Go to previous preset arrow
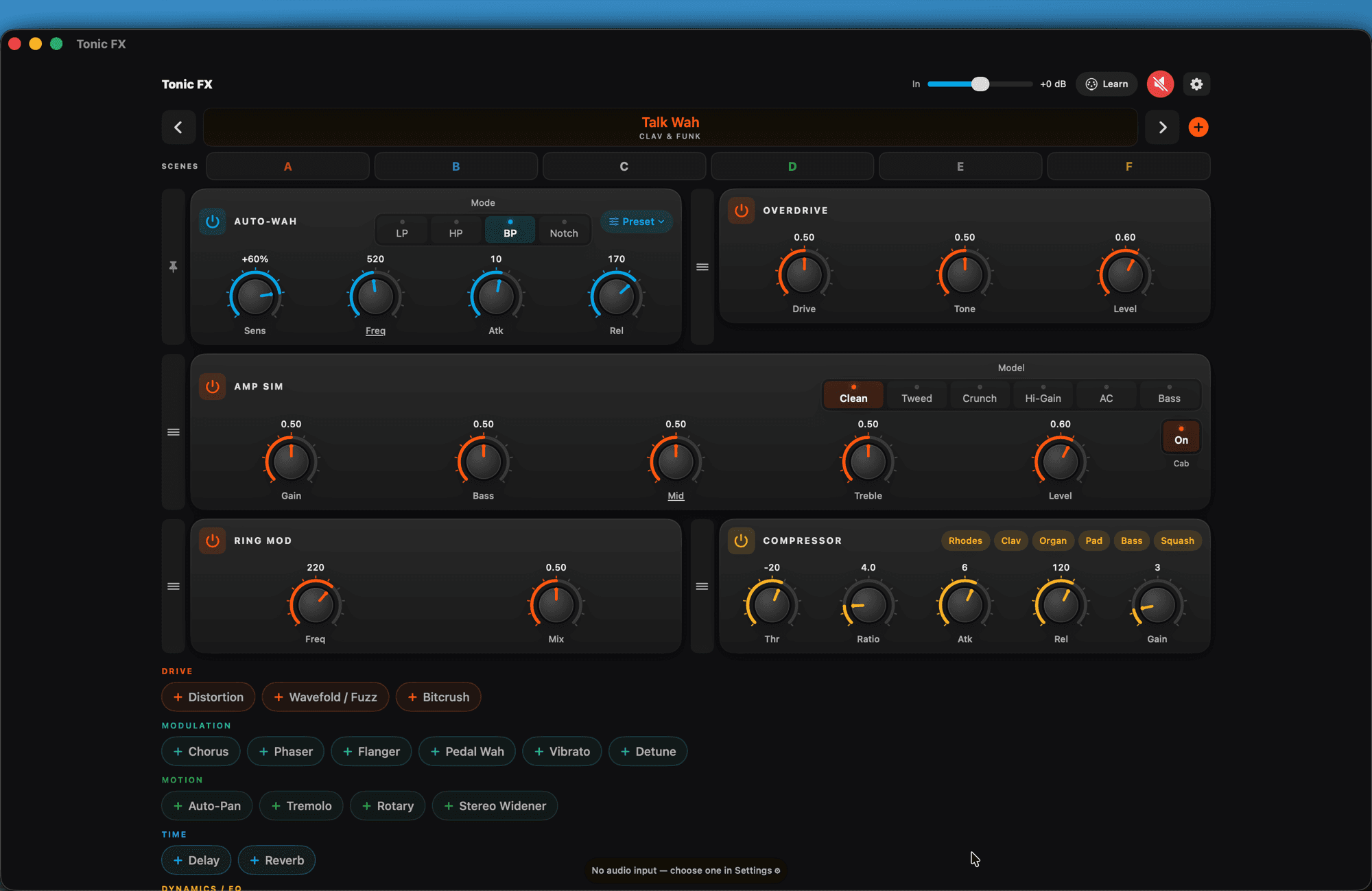Viewport: 1372px width, 891px height. pos(178,128)
